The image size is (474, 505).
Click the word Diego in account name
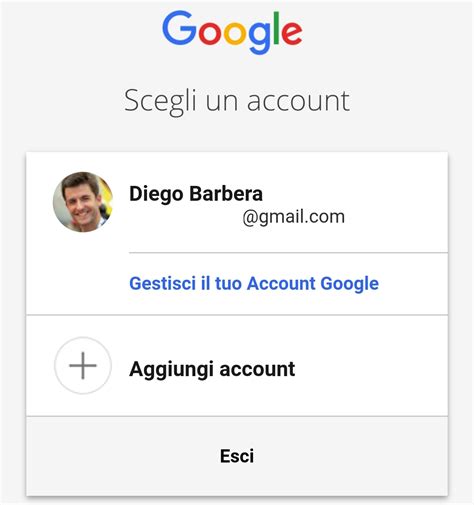(x=156, y=194)
